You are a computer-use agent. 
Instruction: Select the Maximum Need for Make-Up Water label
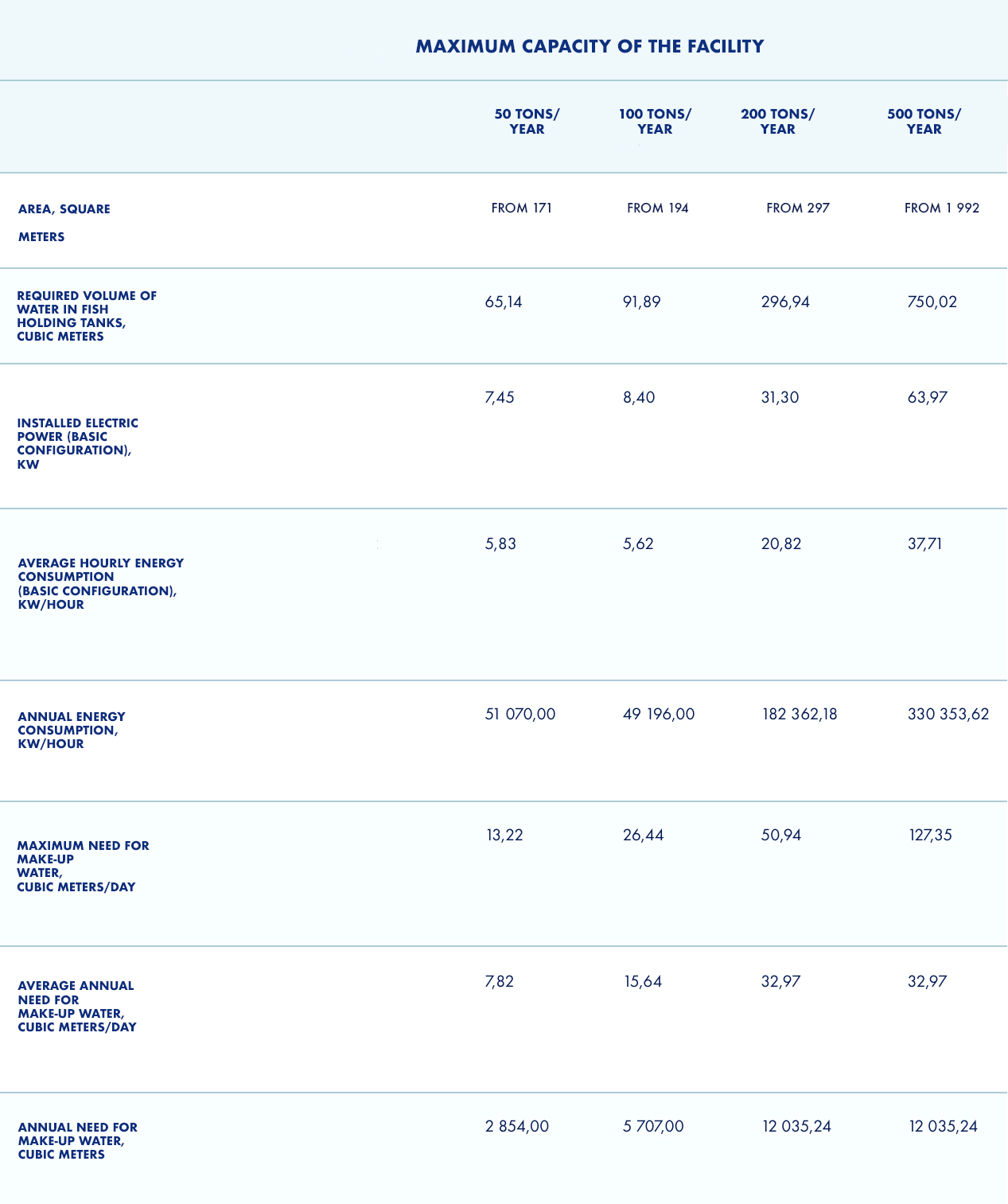(x=83, y=866)
